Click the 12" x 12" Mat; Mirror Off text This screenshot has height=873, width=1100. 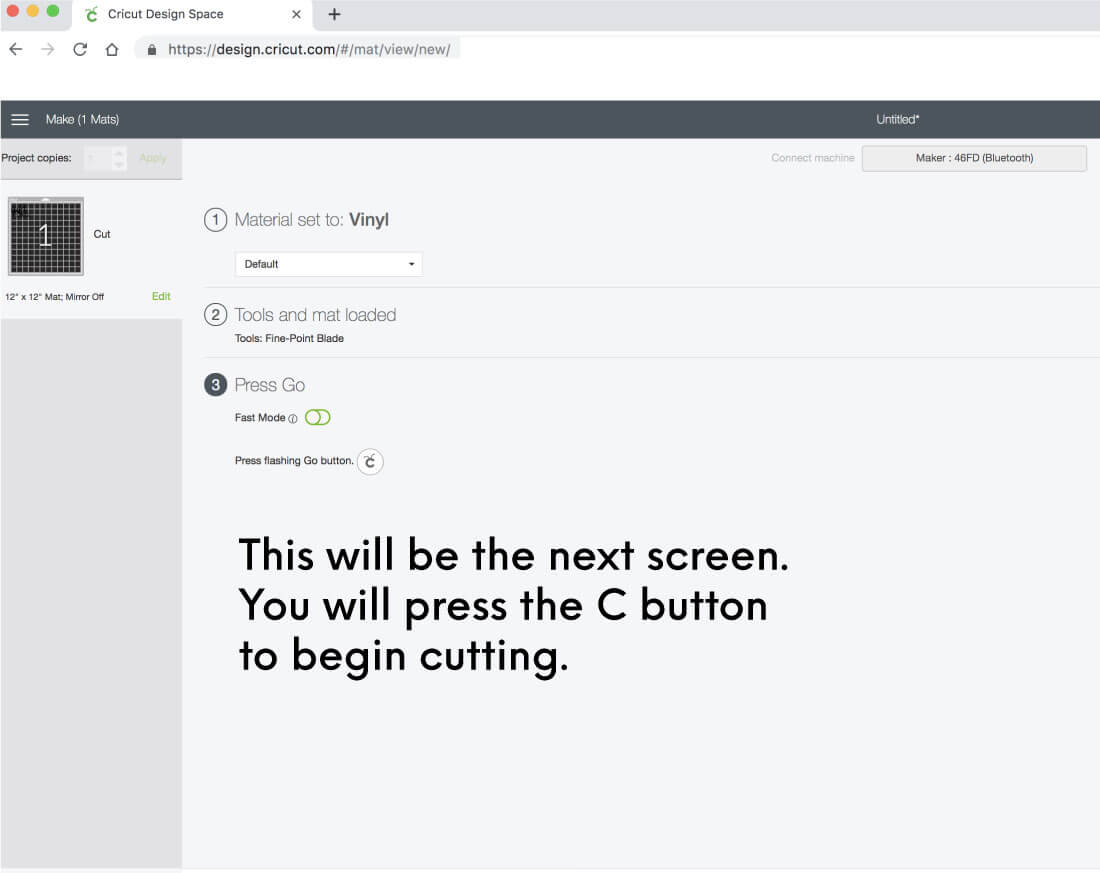click(55, 297)
